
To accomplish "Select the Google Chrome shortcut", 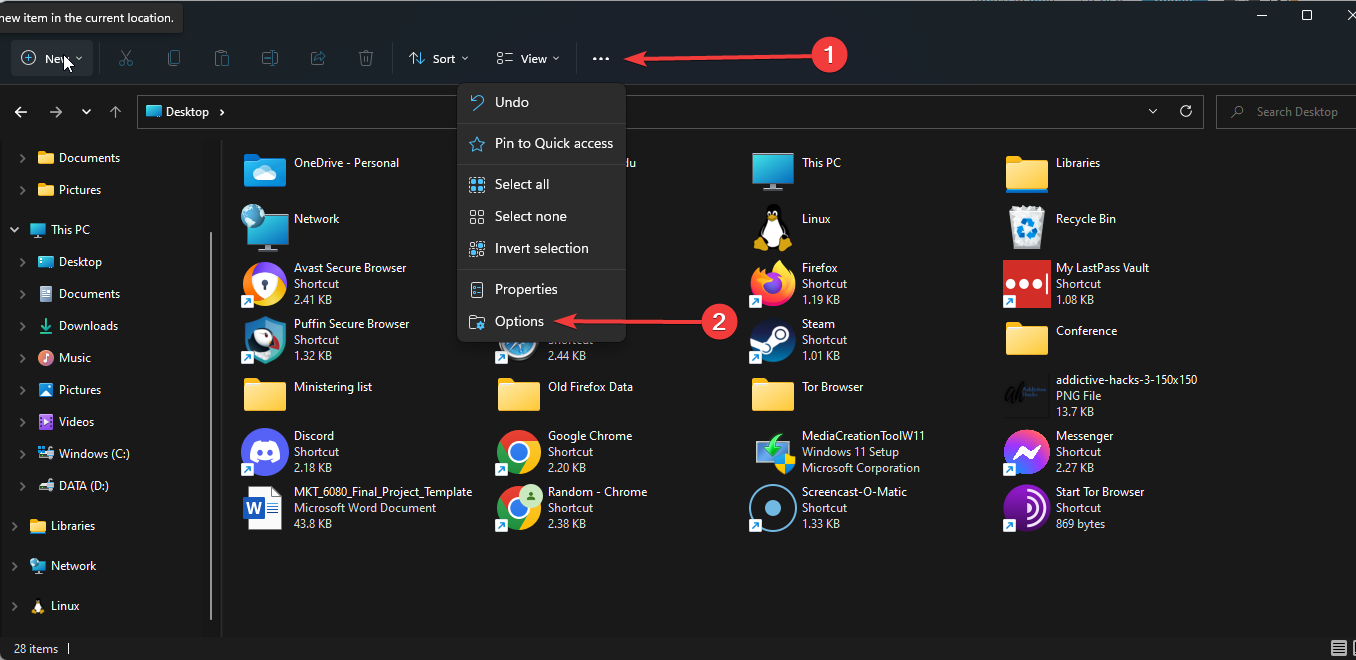I will (565, 452).
